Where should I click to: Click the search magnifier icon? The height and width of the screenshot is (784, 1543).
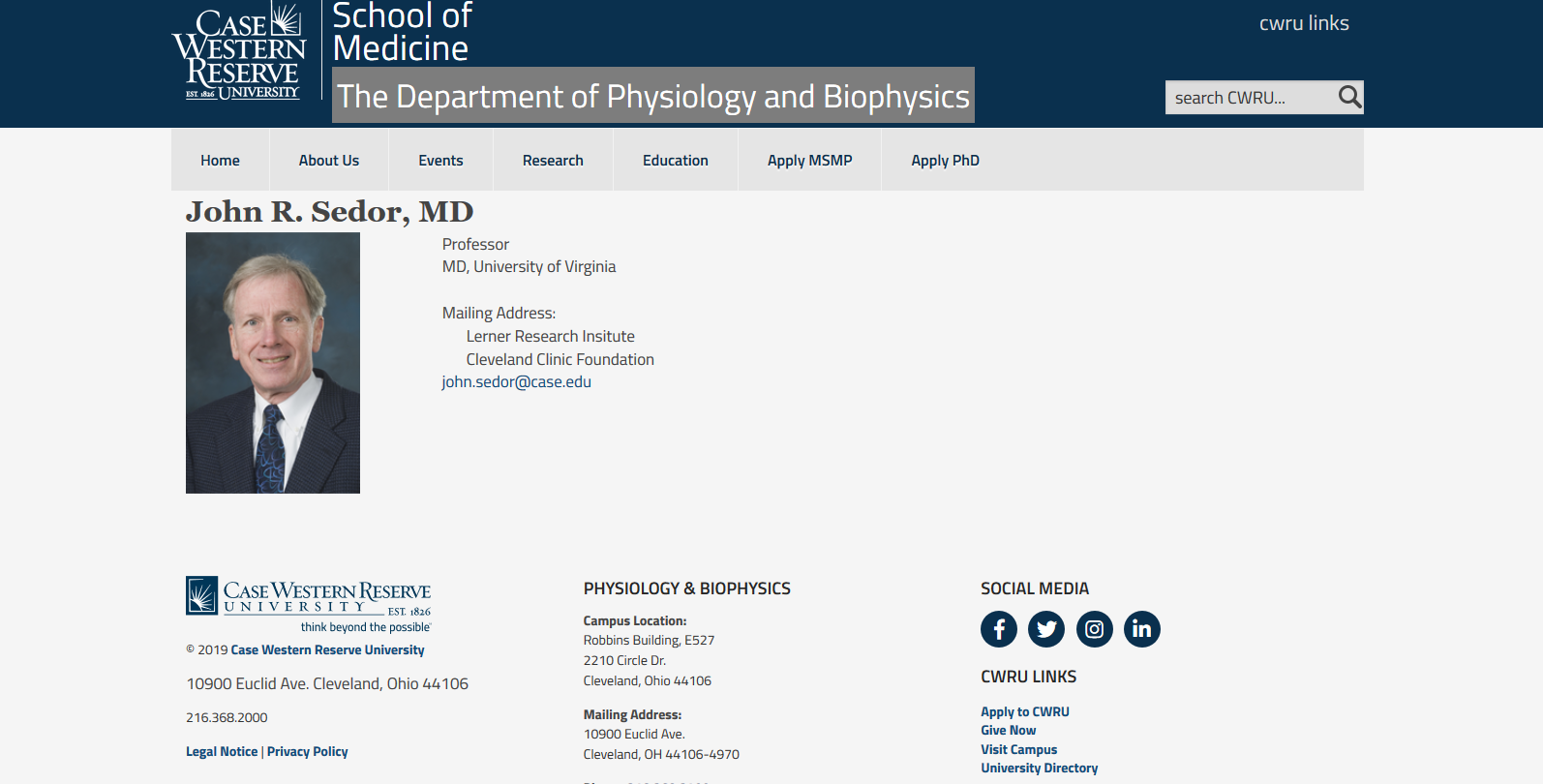[x=1349, y=97]
